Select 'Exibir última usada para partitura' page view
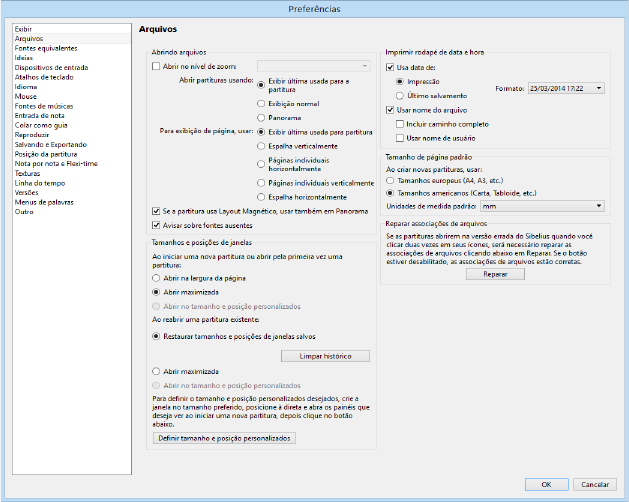 click(x=261, y=132)
